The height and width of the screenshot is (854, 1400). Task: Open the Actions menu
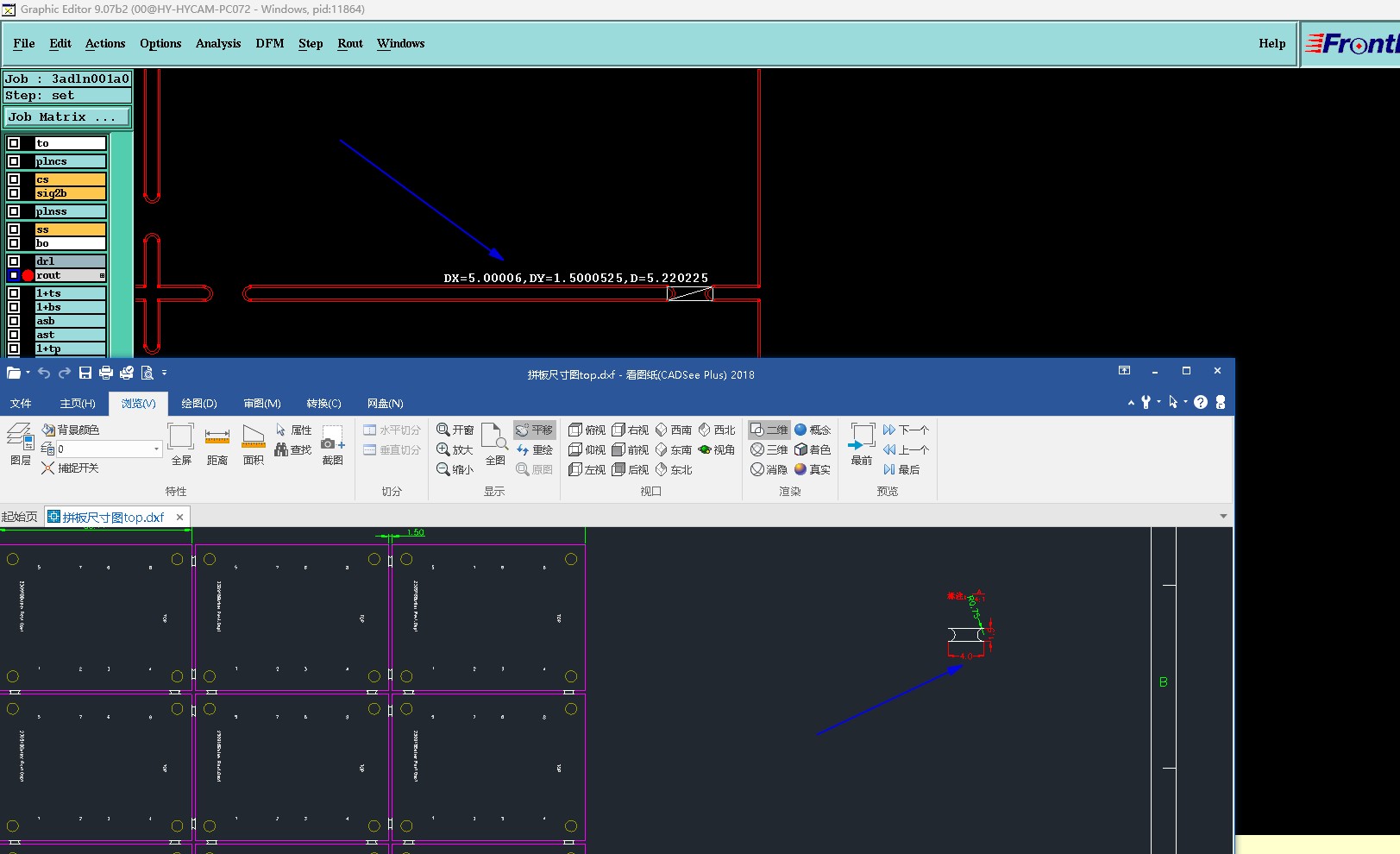105,43
